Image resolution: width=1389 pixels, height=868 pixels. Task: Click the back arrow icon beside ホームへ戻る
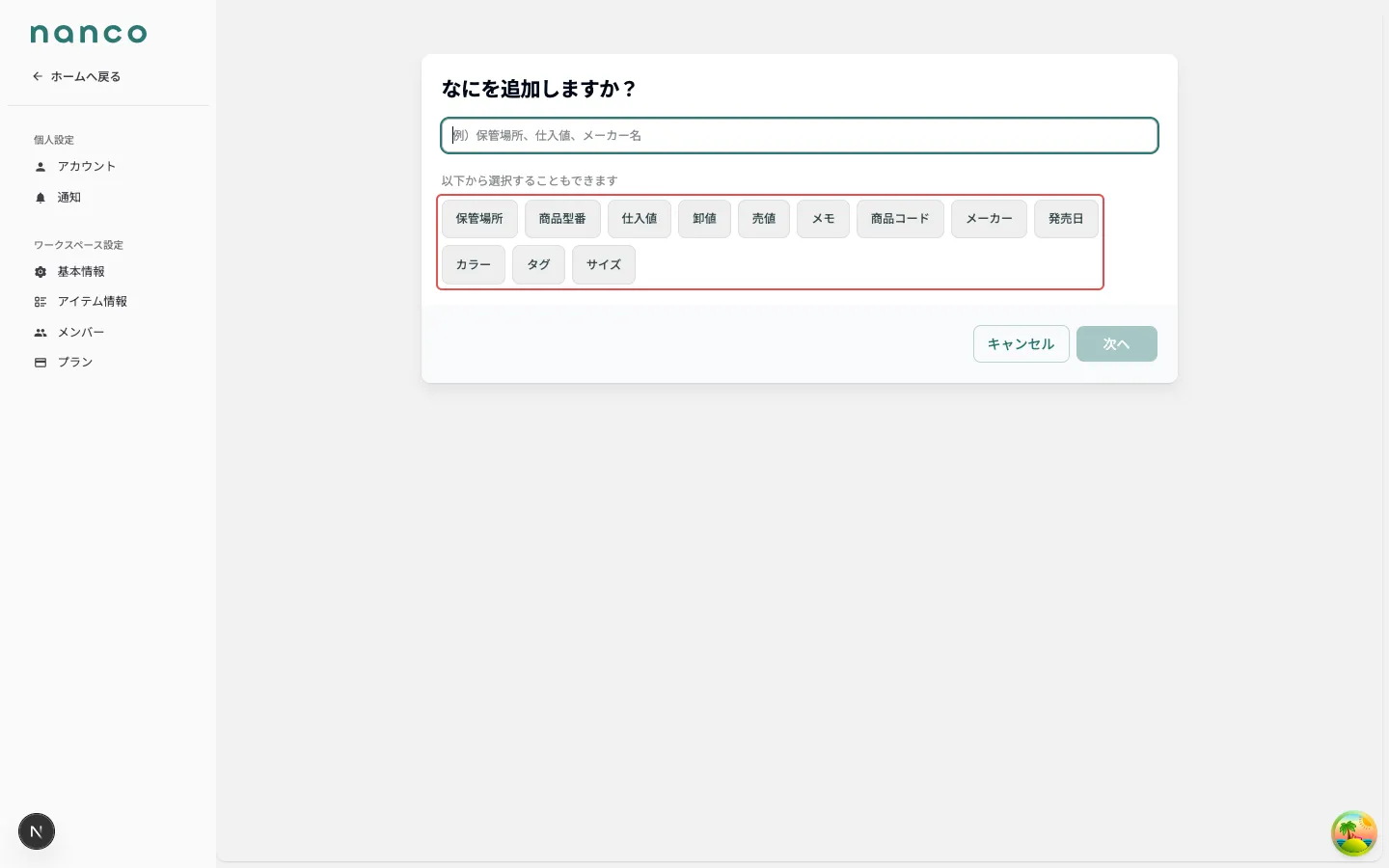[38, 76]
